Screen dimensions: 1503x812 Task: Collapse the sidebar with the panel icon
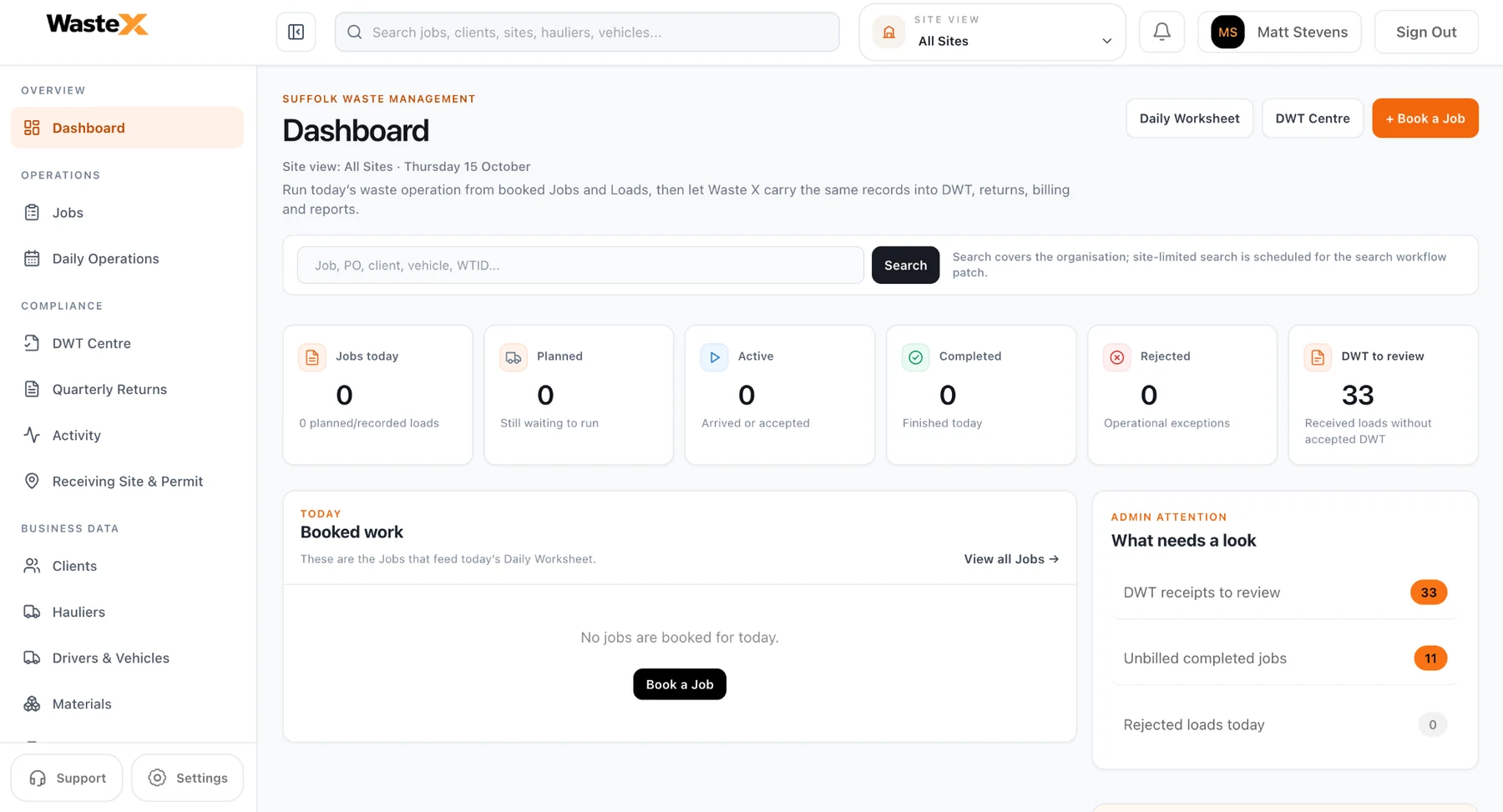[296, 32]
